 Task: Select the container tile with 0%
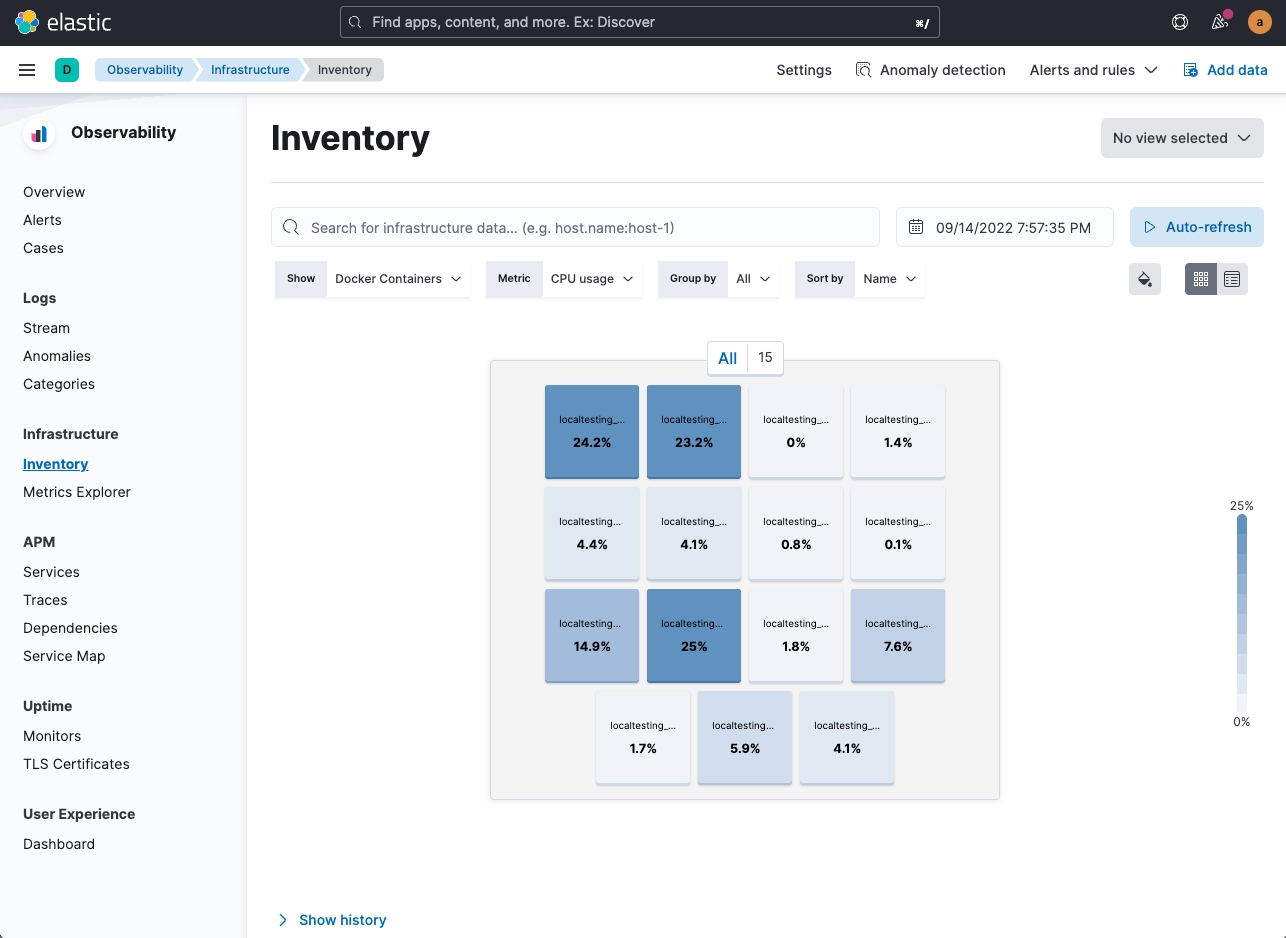pyautogui.click(x=796, y=432)
